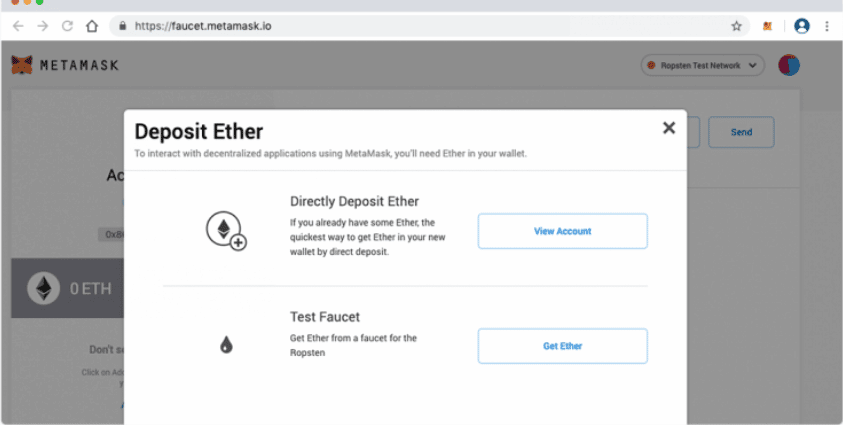Open Chrome three-dot menu

pos(827,26)
